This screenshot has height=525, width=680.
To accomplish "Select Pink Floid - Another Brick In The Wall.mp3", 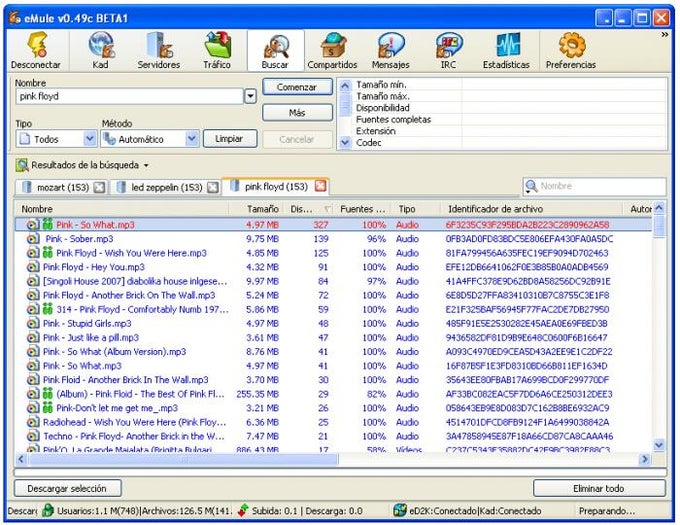I will [x=333, y=380].
